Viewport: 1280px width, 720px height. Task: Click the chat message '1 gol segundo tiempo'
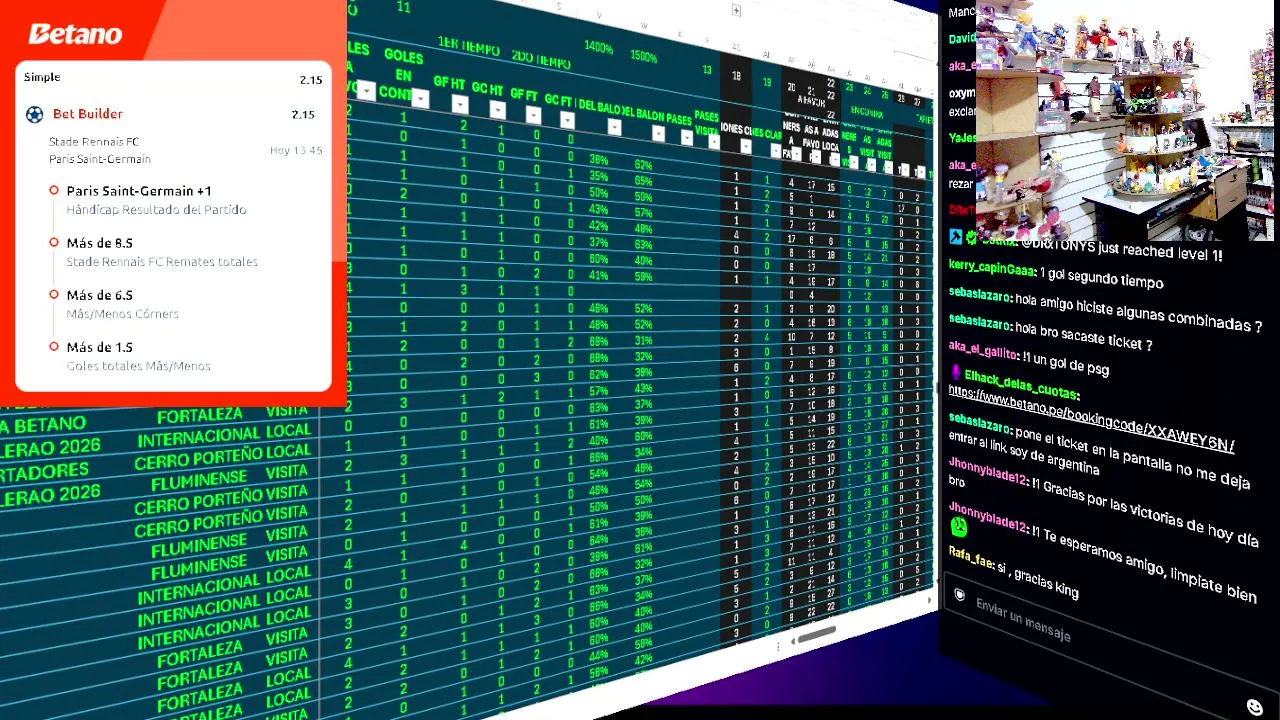click(x=1101, y=278)
